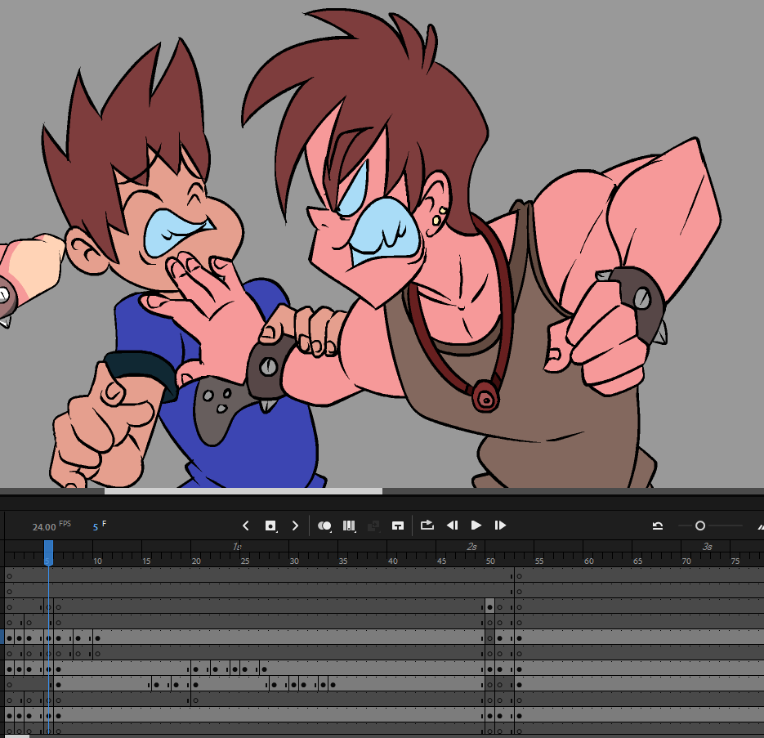764x738 pixels.
Task: Move playhead to frame 50 on ruler
Action: pyautogui.click(x=490, y=561)
